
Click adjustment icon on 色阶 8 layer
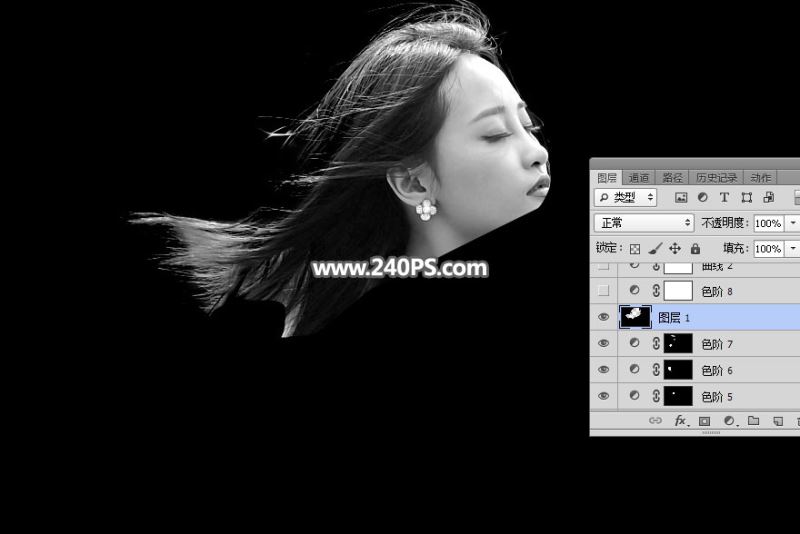tap(634, 290)
